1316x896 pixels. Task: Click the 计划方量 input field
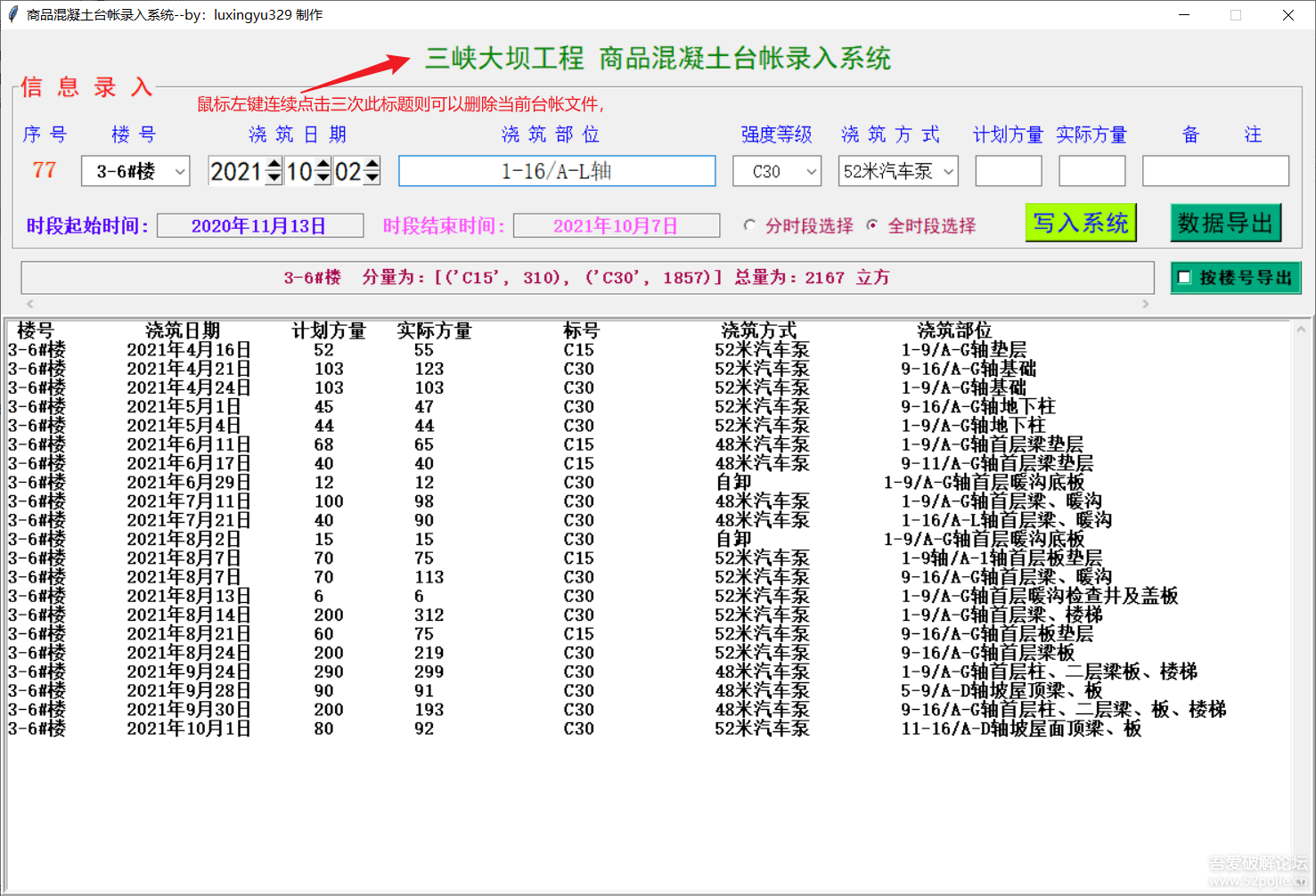[1009, 171]
